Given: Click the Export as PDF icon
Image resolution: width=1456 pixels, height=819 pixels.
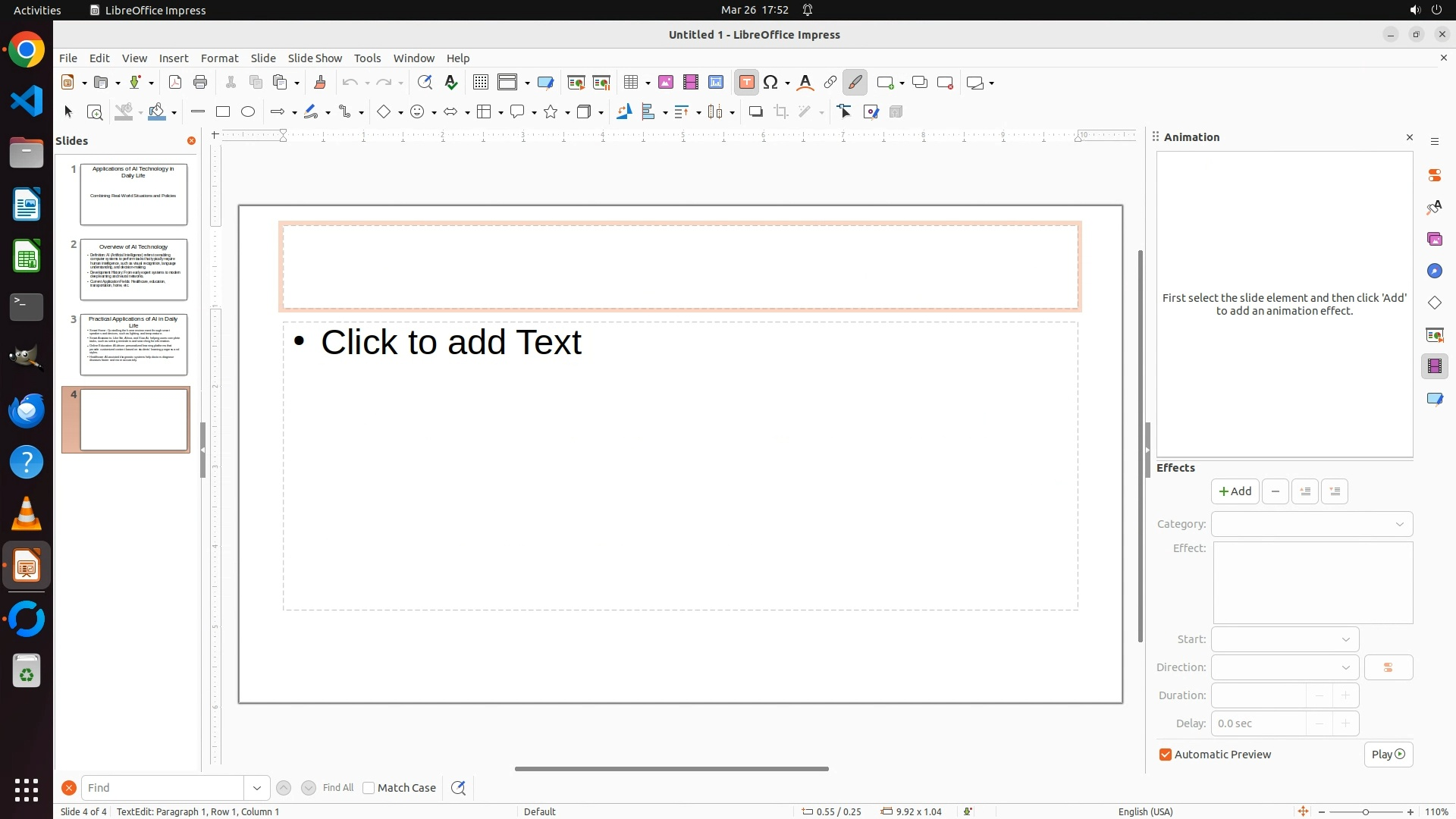Looking at the screenshot, I should [x=175, y=83].
